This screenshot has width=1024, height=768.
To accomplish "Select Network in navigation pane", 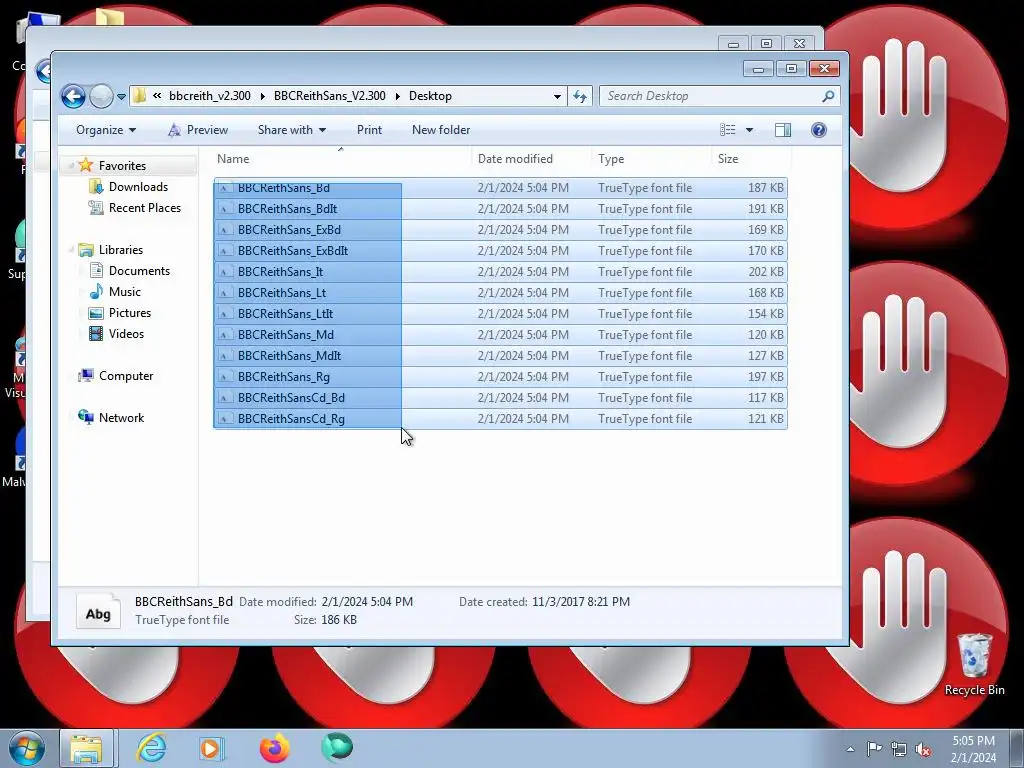I will pos(121,417).
